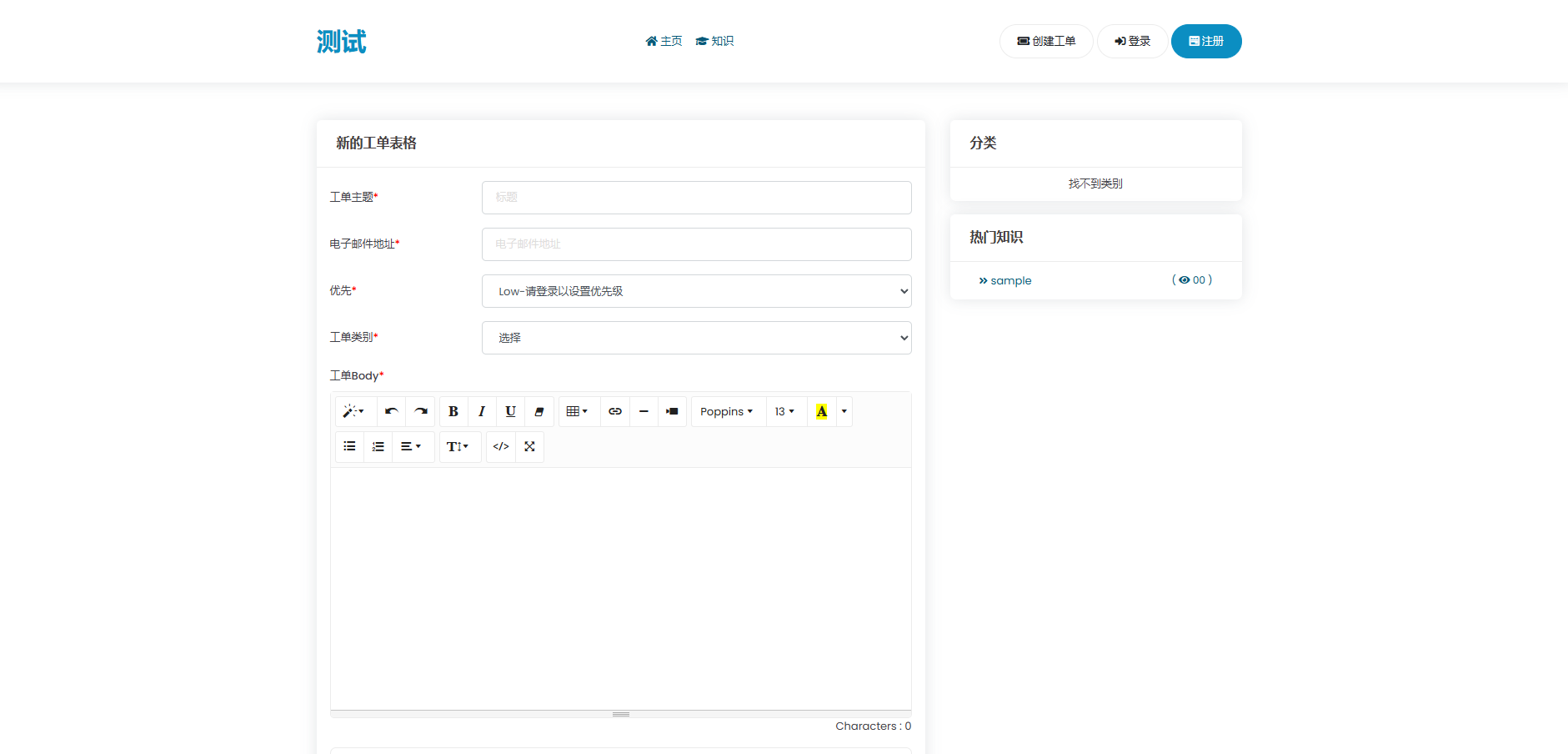Toggle fullscreen mode for the editor

click(529, 446)
